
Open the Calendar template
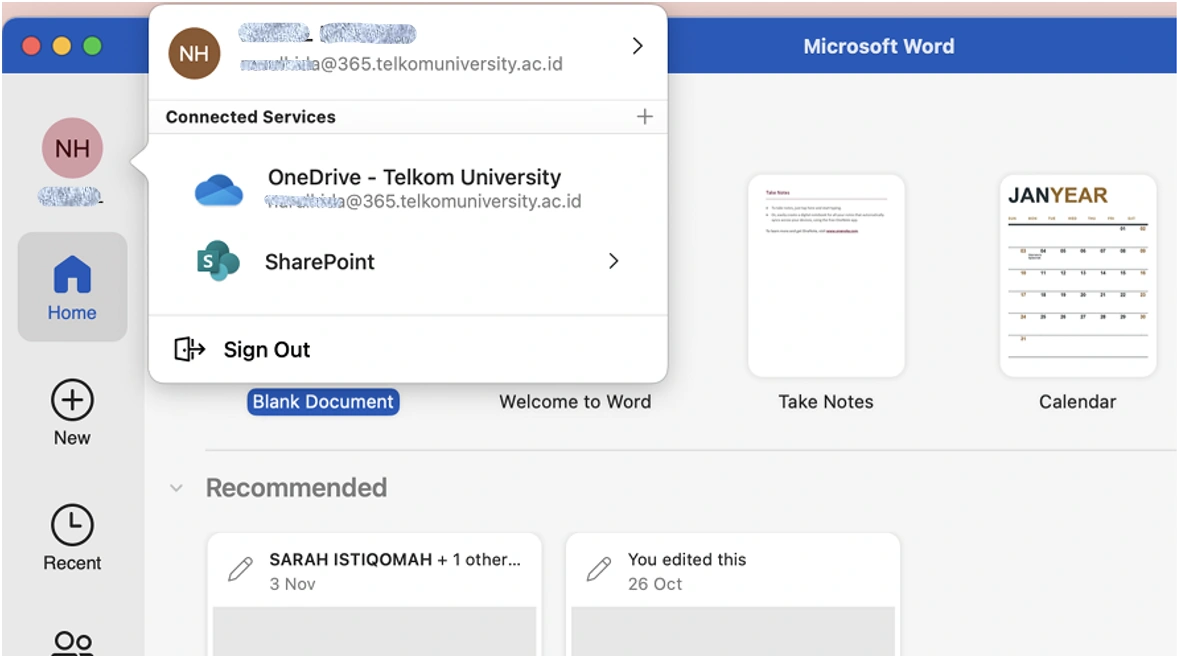tap(1077, 277)
